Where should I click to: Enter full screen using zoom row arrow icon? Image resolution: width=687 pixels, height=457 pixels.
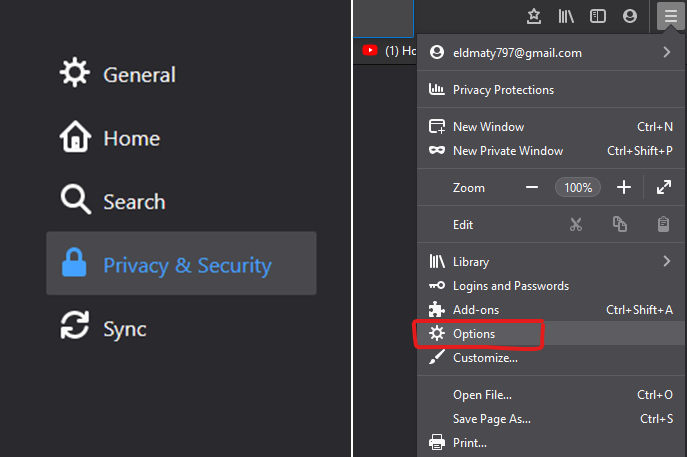[664, 187]
